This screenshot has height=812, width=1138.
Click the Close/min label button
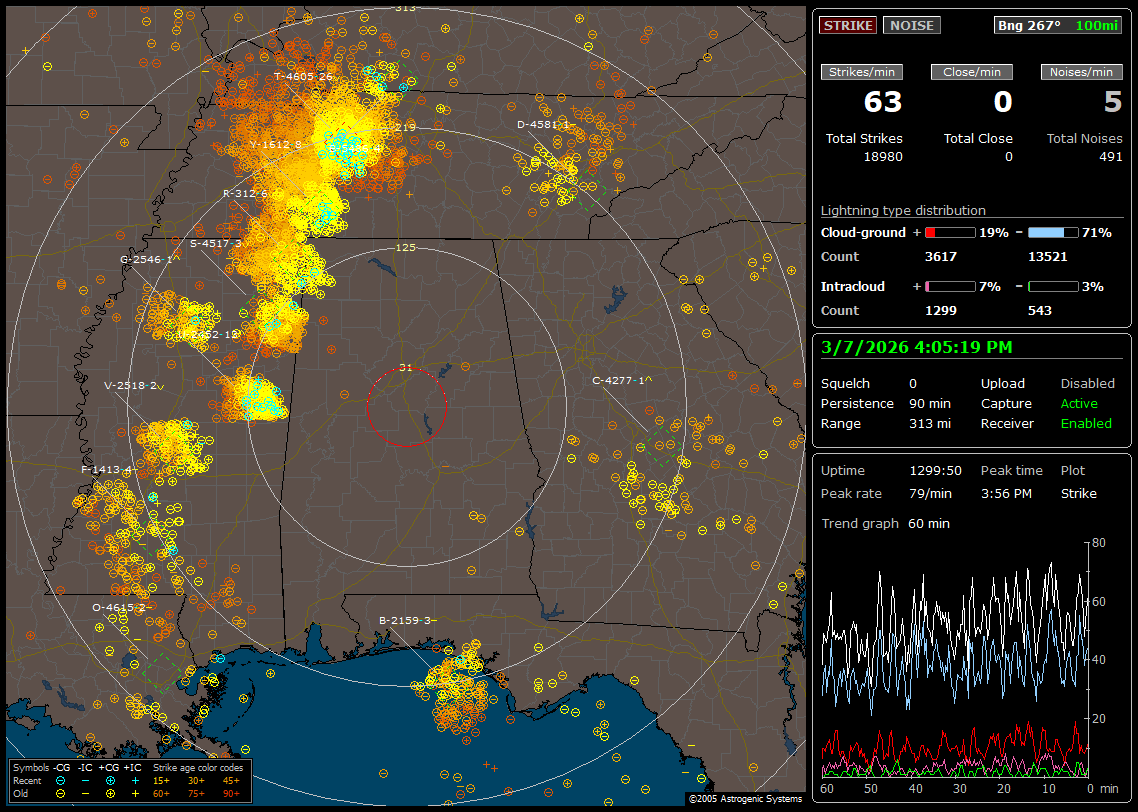(972, 72)
